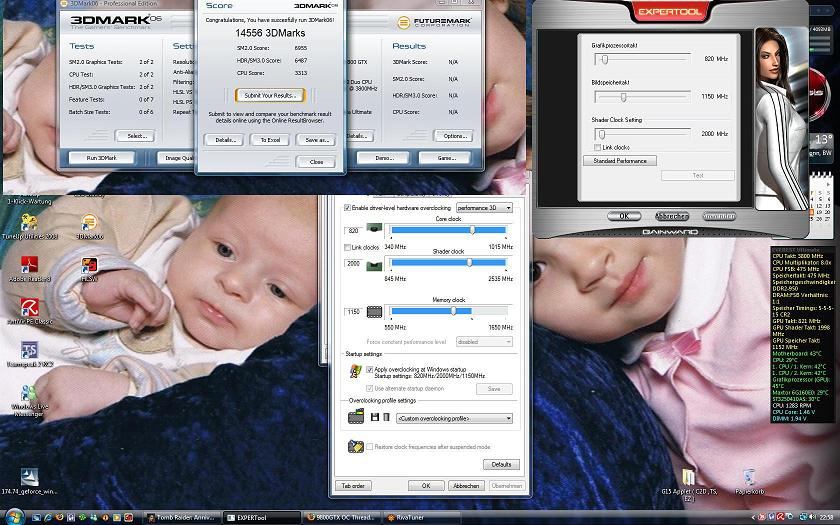The width and height of the screenshot is (840, 525).
Task: Click OK button in ExperTool
Action: click(x=624, y=216)
